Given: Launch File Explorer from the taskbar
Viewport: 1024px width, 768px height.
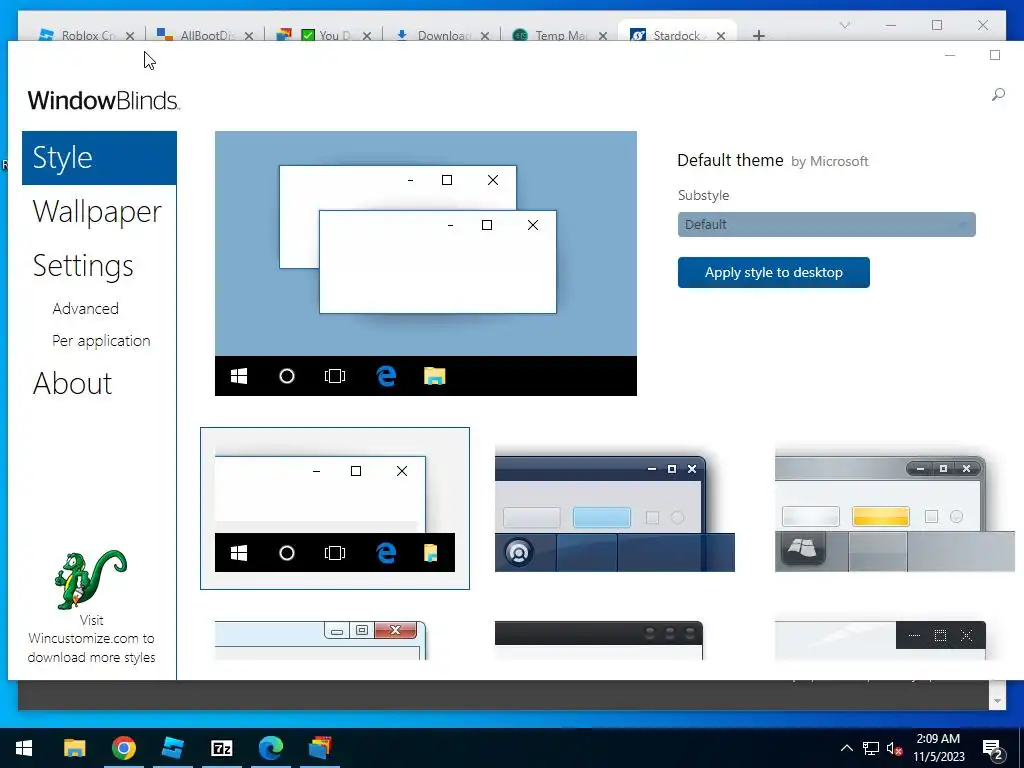Looking at the screenshot, I should [x=74, y=748].
